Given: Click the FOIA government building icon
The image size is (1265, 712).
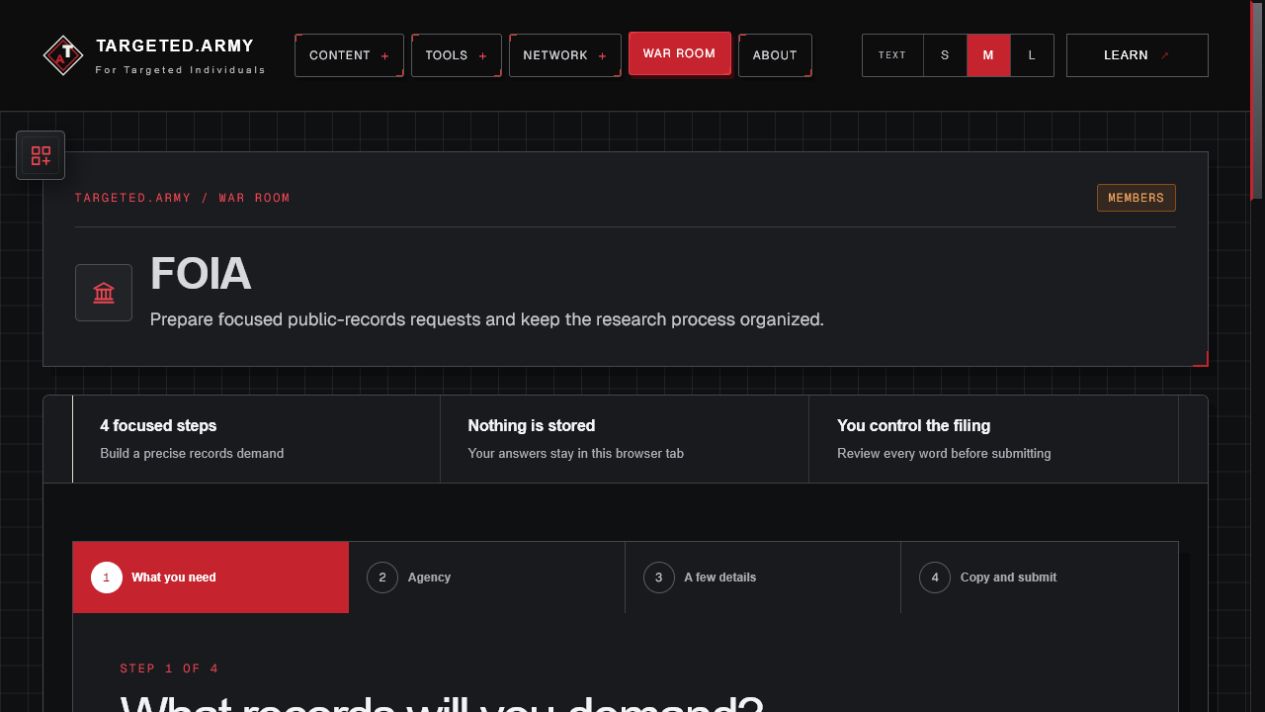Looking at the screenshot, I should point(104,293).
